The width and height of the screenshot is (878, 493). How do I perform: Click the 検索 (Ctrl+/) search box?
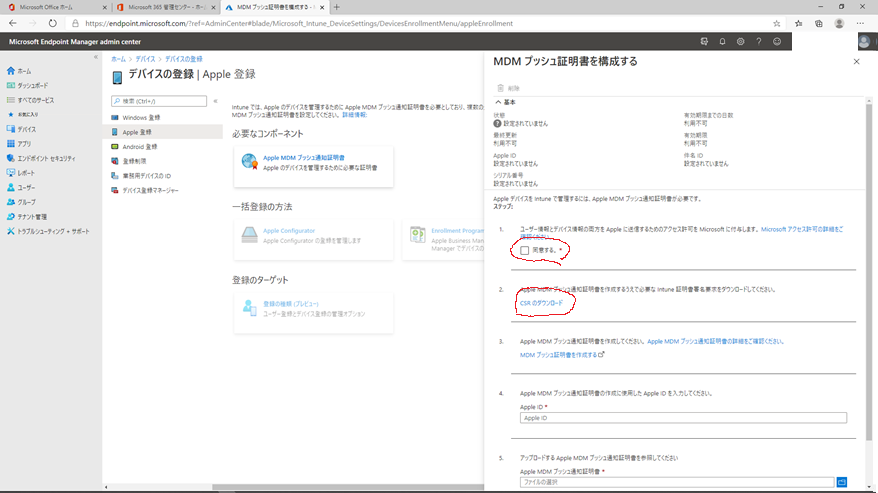pyautogui.click(x=159, y=101)
